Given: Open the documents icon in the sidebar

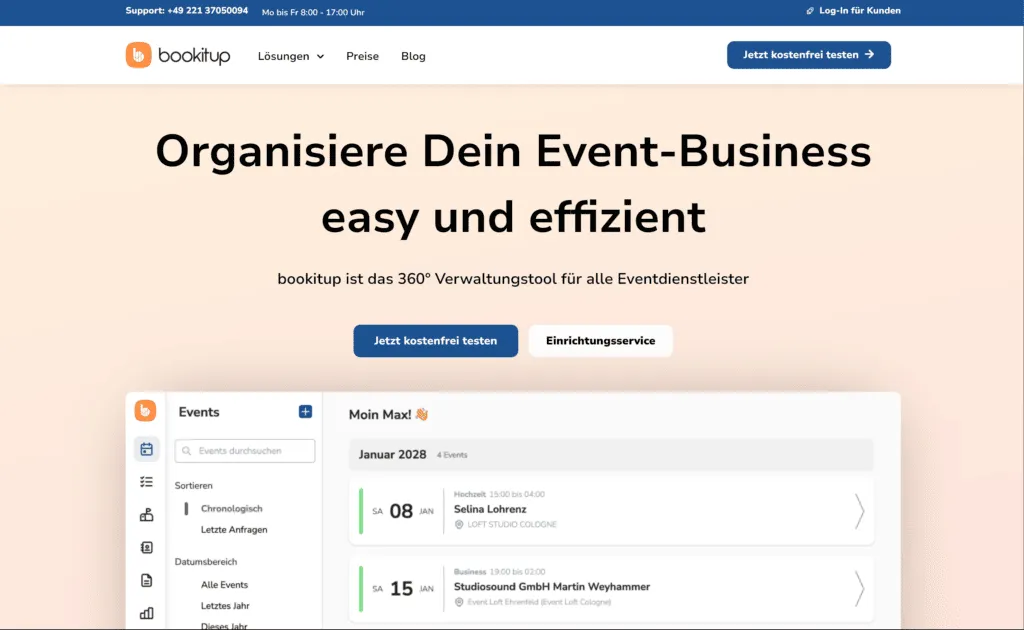Looking at the screenshot, I should 146,580.
